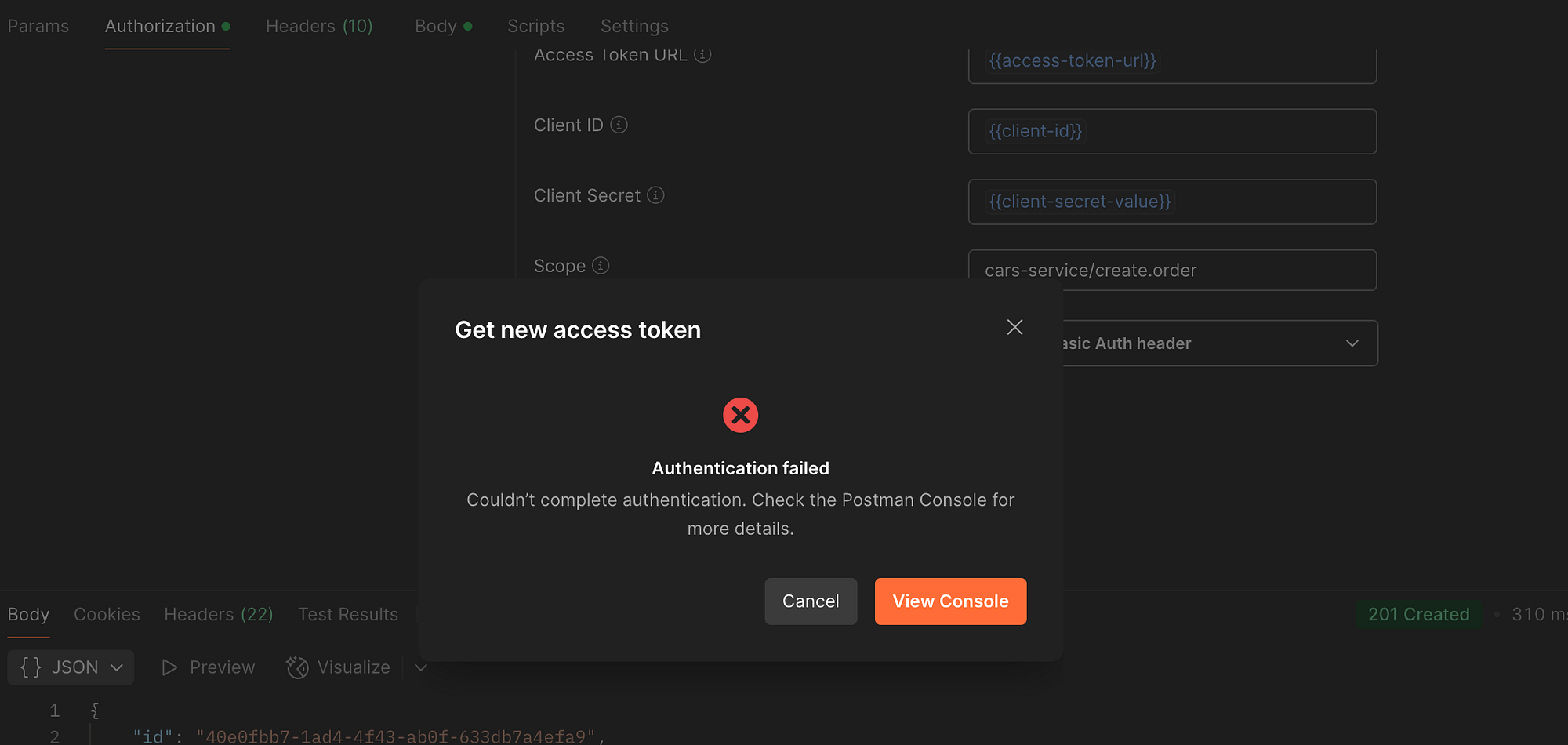Click the Client ID input field
This screenshot has height=745, width=1568.
click(x=1172, y=131)
